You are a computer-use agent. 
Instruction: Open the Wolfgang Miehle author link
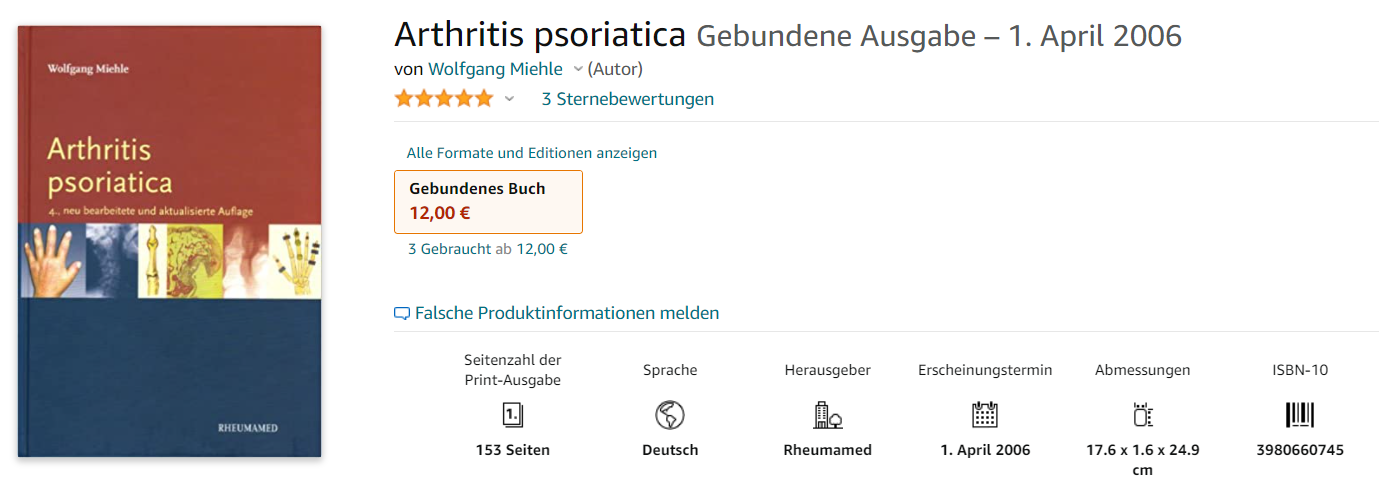point(495,69)
